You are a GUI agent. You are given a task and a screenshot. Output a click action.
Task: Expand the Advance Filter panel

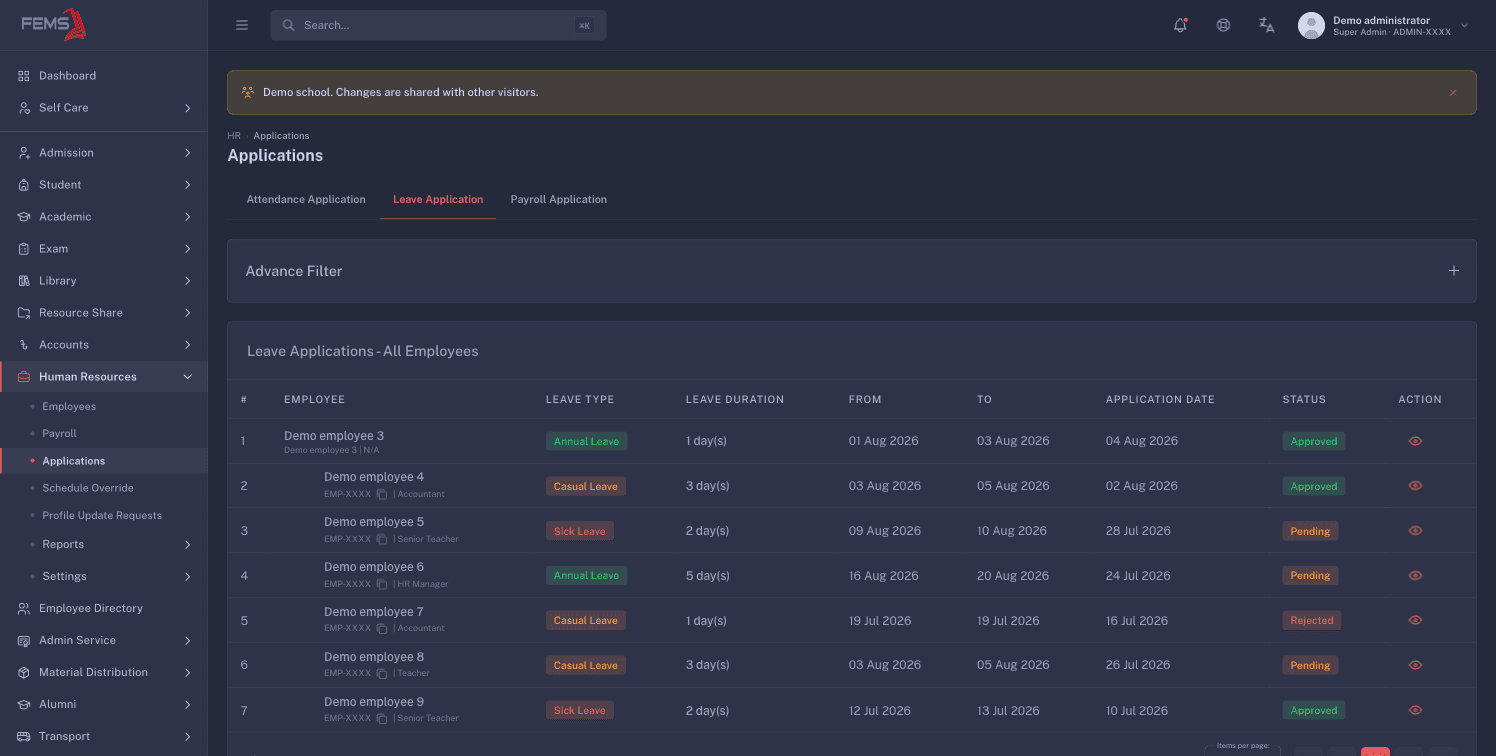point(1454,271)
